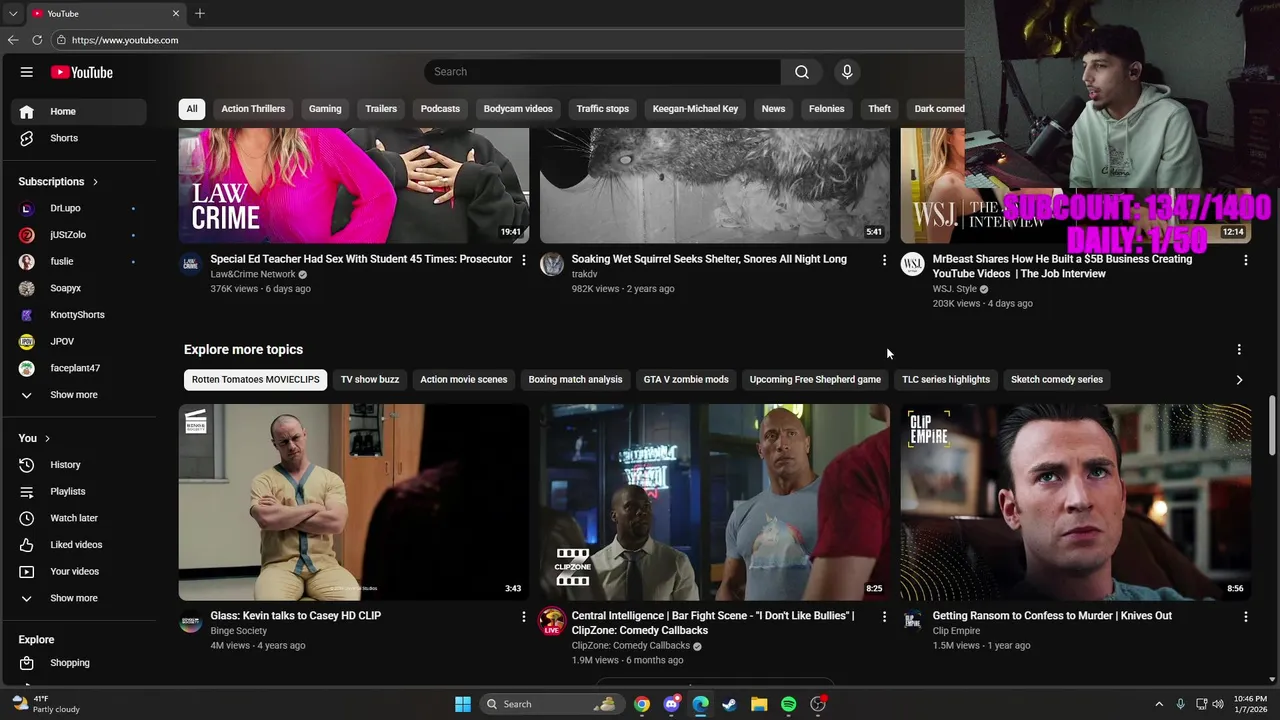Open Spotify from the taskbar
The width and height of the screenshot is (1280, 720).
(x=789, y=704)
